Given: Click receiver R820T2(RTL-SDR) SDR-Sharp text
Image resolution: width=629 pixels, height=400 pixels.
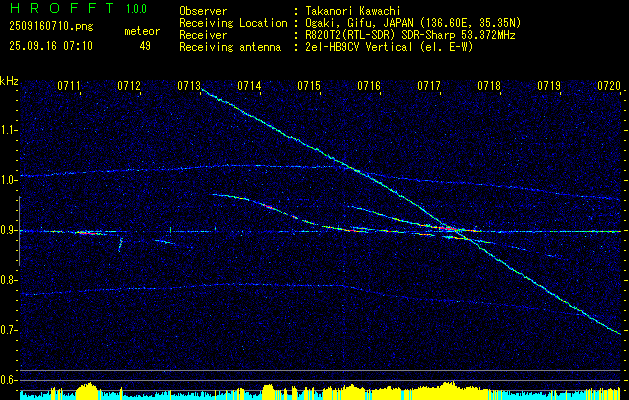Looking at the screenshot, I should [410, 35].
